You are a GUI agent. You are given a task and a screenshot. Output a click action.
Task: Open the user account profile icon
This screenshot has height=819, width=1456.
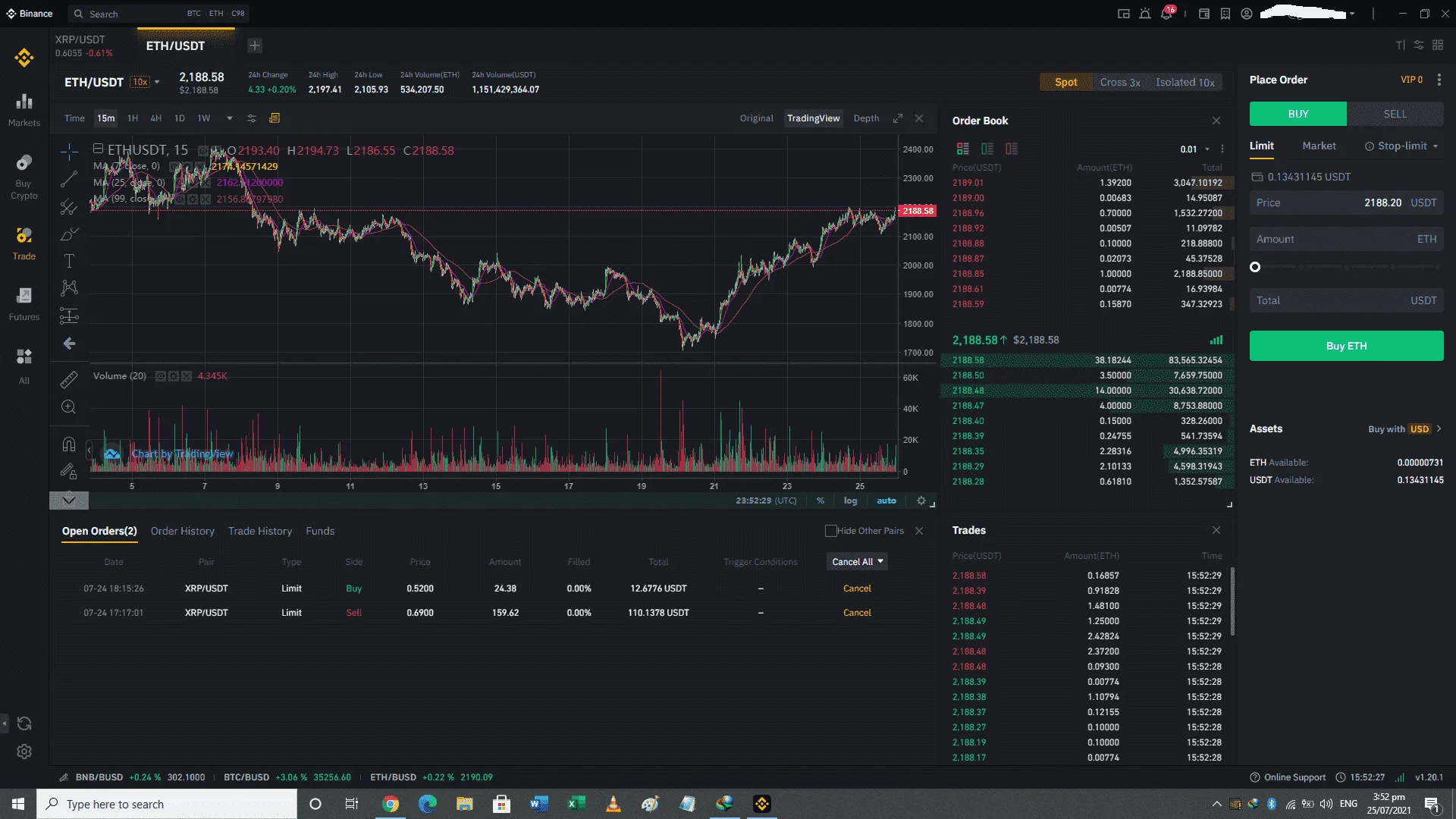(x=1247, y=14)
